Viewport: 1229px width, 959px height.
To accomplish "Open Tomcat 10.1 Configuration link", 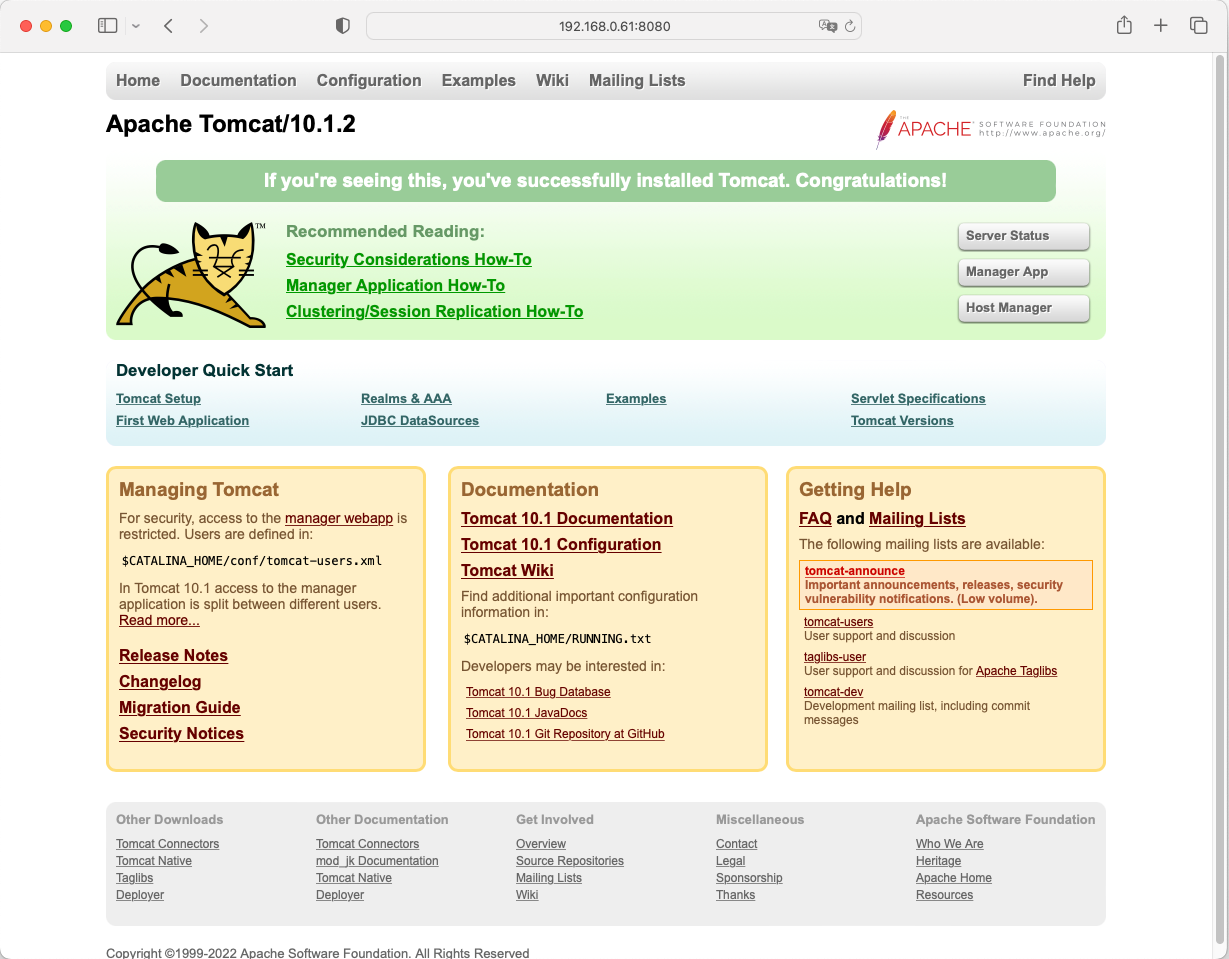I will tap(561, 544).
